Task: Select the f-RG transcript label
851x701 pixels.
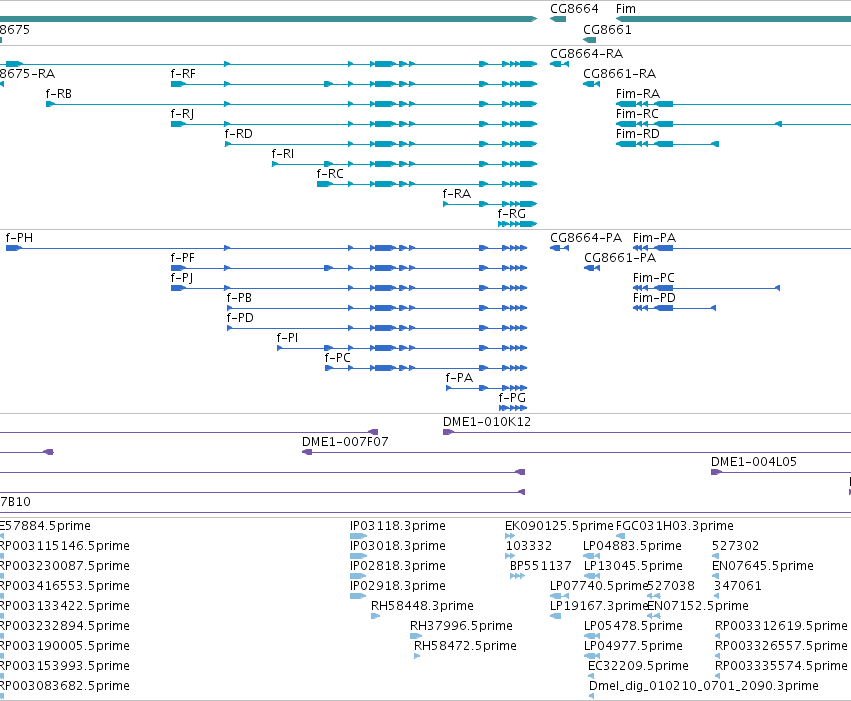Action: (x=511, y=214)
